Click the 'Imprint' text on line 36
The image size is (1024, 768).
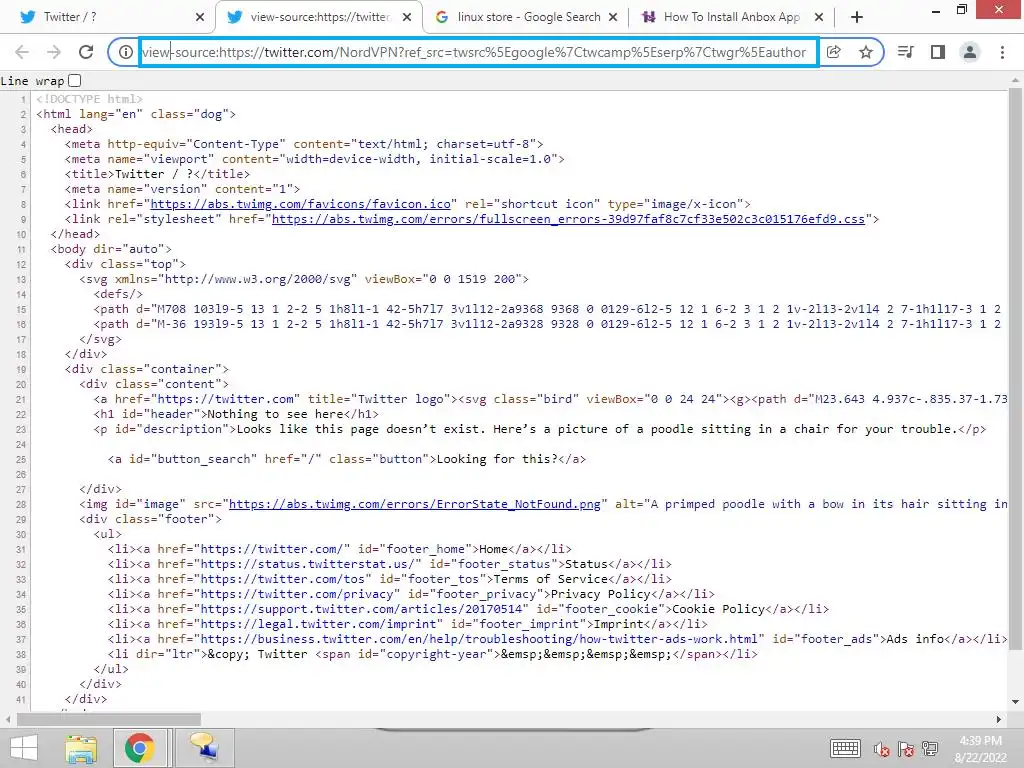[618, 624]
